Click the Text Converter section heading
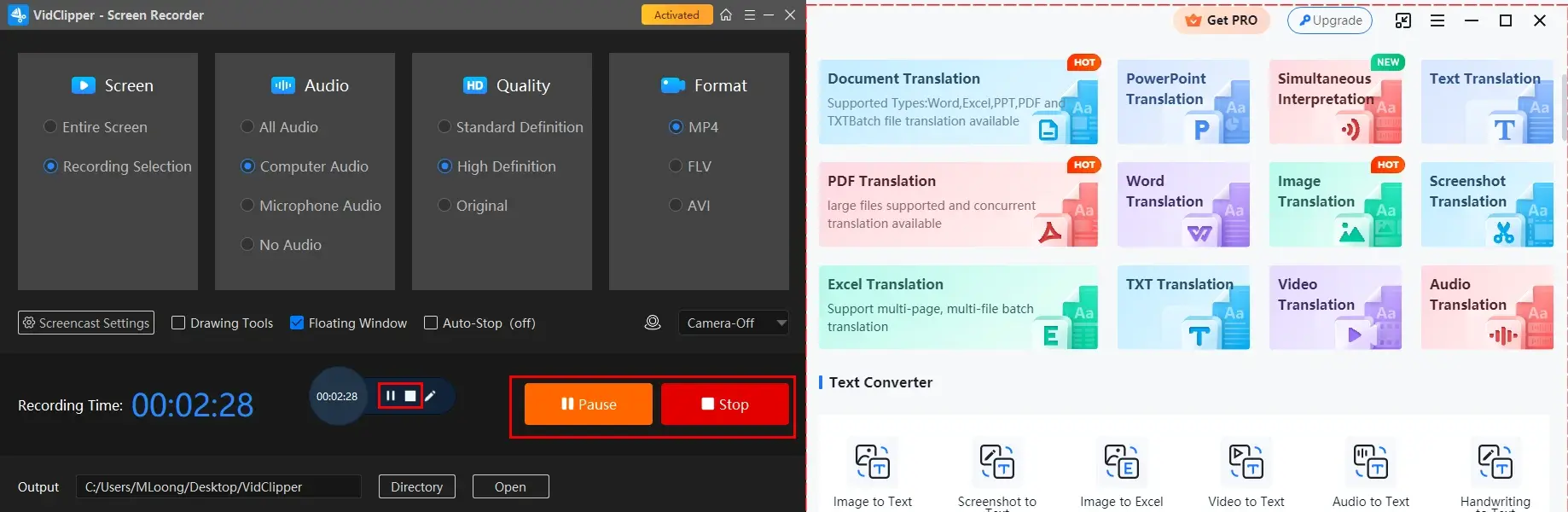 (x=880, y=382)
